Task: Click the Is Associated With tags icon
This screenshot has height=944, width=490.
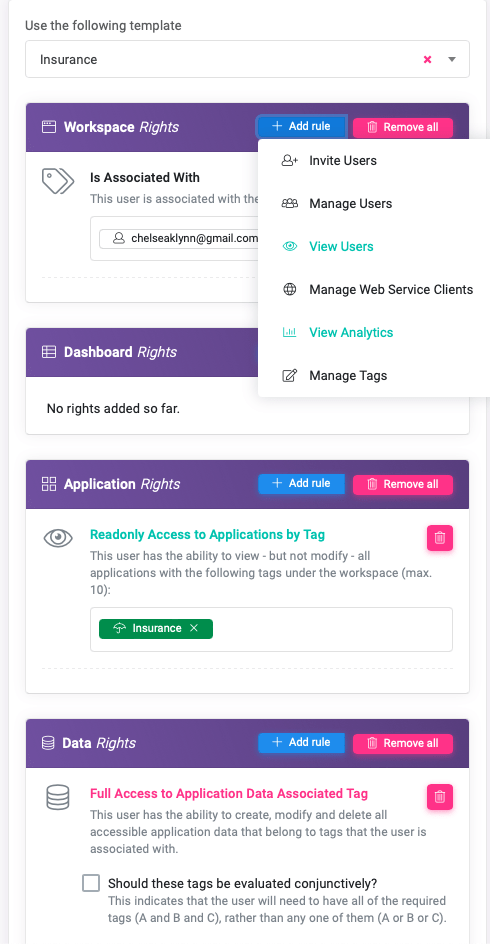Action: pos(58,181)
